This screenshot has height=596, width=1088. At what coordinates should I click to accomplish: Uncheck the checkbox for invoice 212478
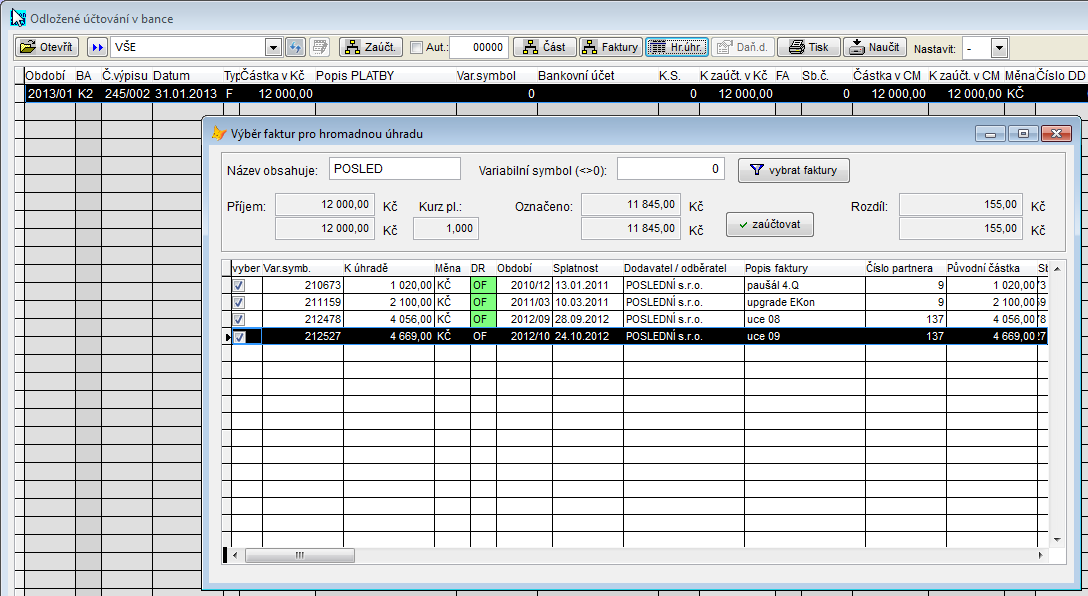click(239, 319)
